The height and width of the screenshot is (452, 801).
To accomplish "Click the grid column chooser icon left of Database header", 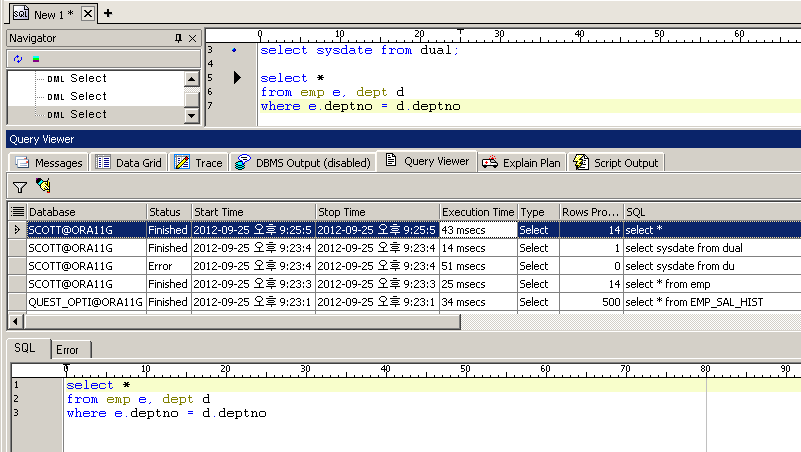I will click(x=17, y=212).
